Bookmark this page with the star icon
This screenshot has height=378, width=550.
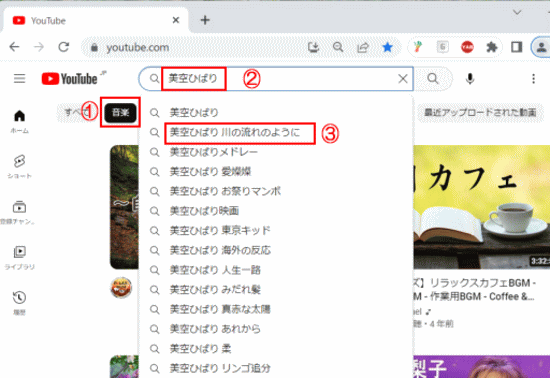(x=387, y=47)
